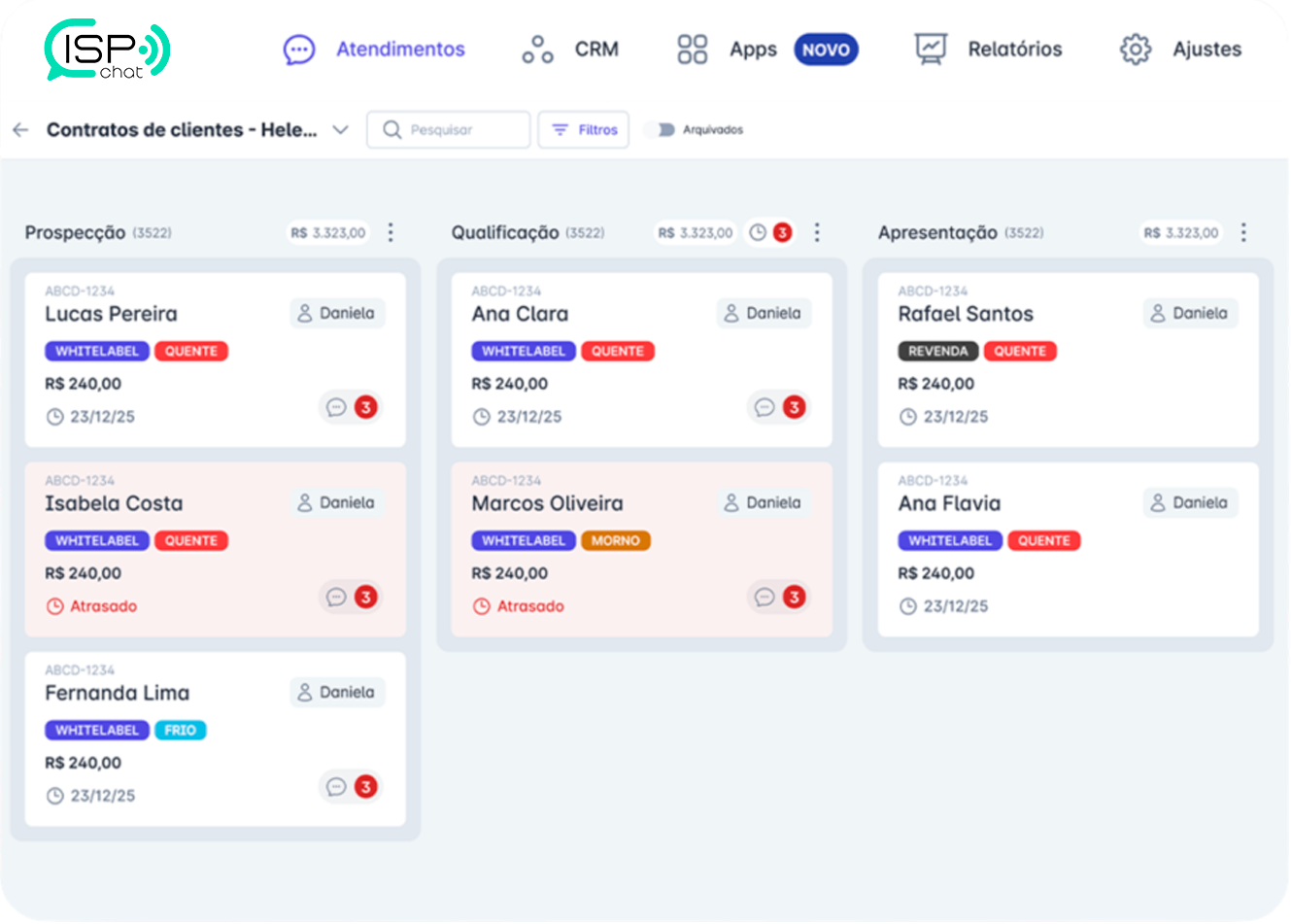Open the Marcos Oliveira card
Screen dimensions: 1291x924
point(641,549)
